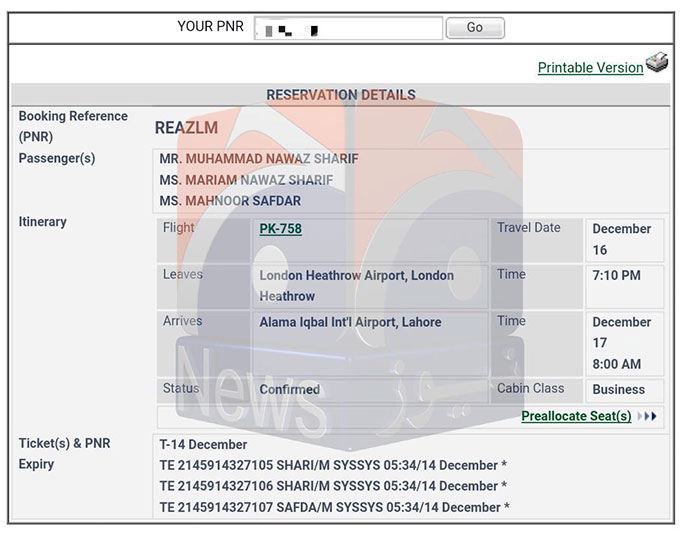This screenshot has width=700, height=543.
Task: Click the YOUR PNR label
Action: point(210,26)
